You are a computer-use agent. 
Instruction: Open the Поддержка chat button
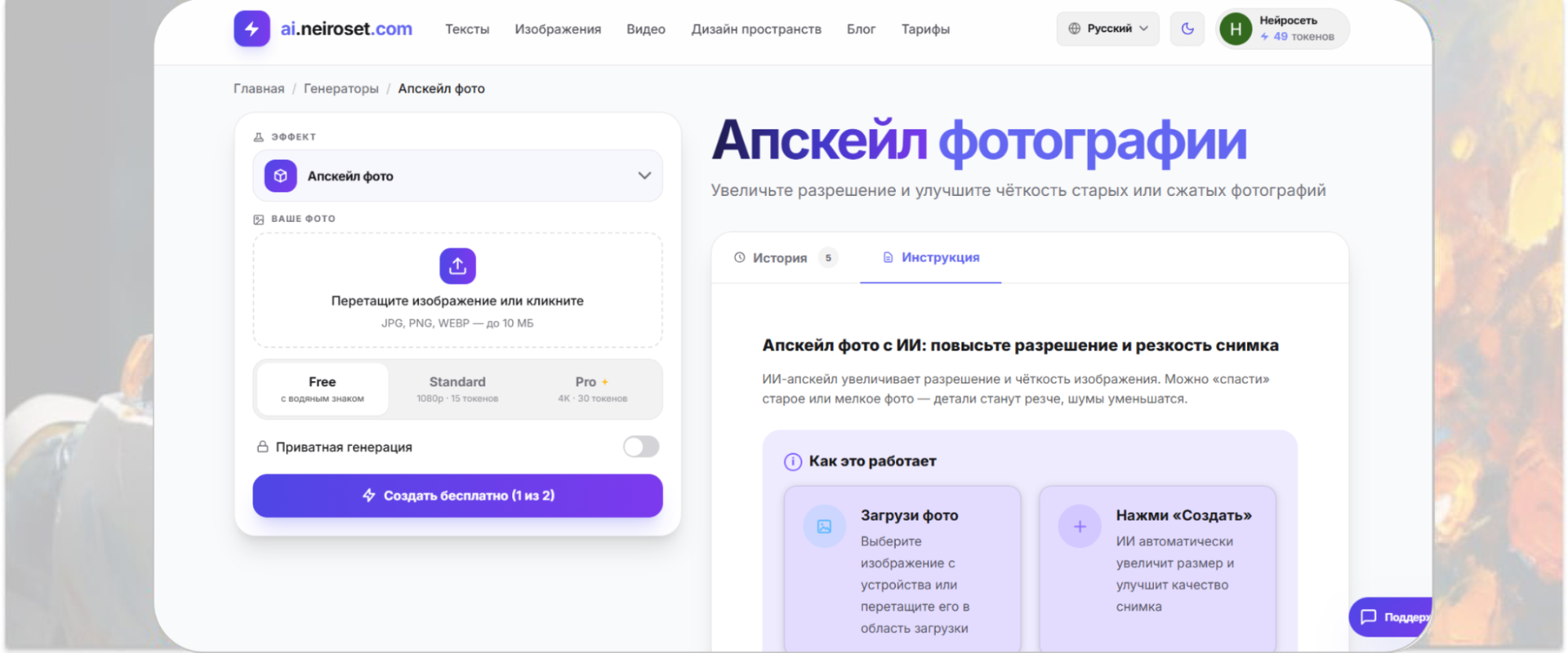(x=1391, y=617)
